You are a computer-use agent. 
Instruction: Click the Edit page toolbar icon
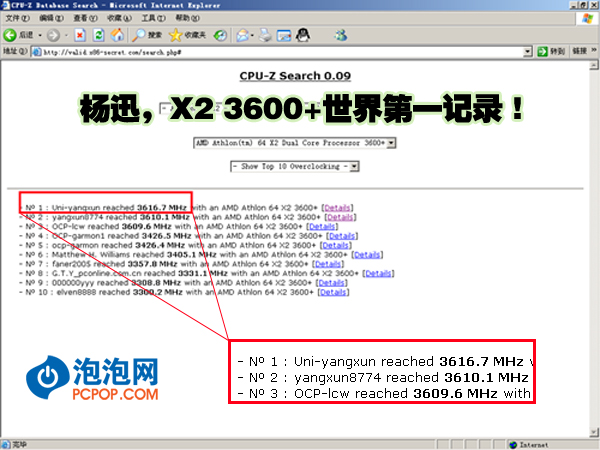click(x=284, y=35)
